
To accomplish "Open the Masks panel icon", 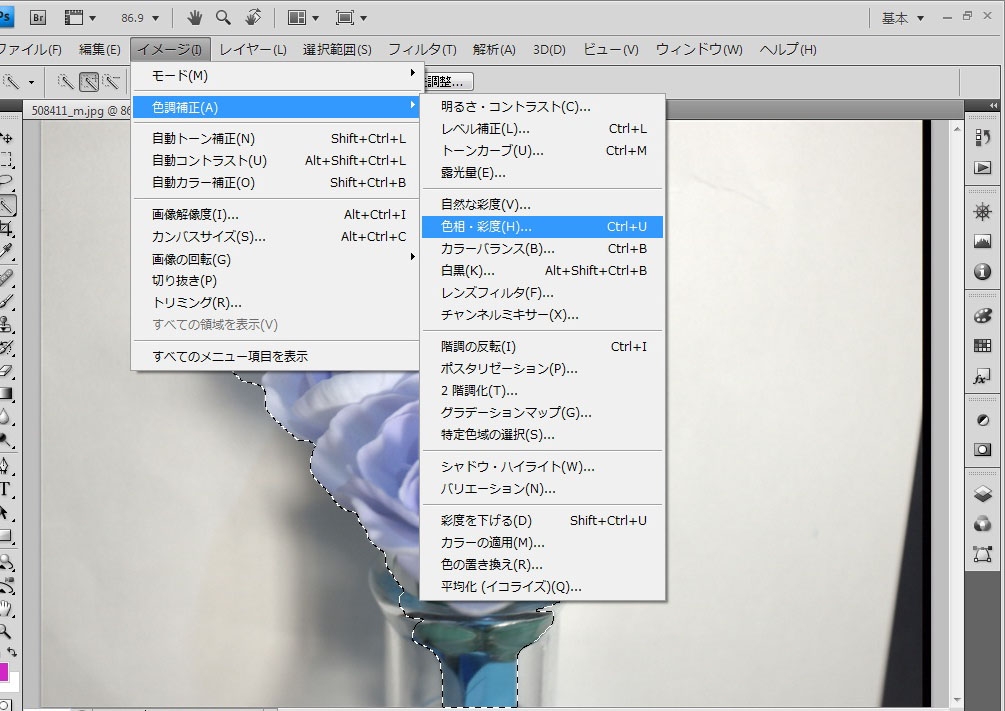I will click(983, 449).
